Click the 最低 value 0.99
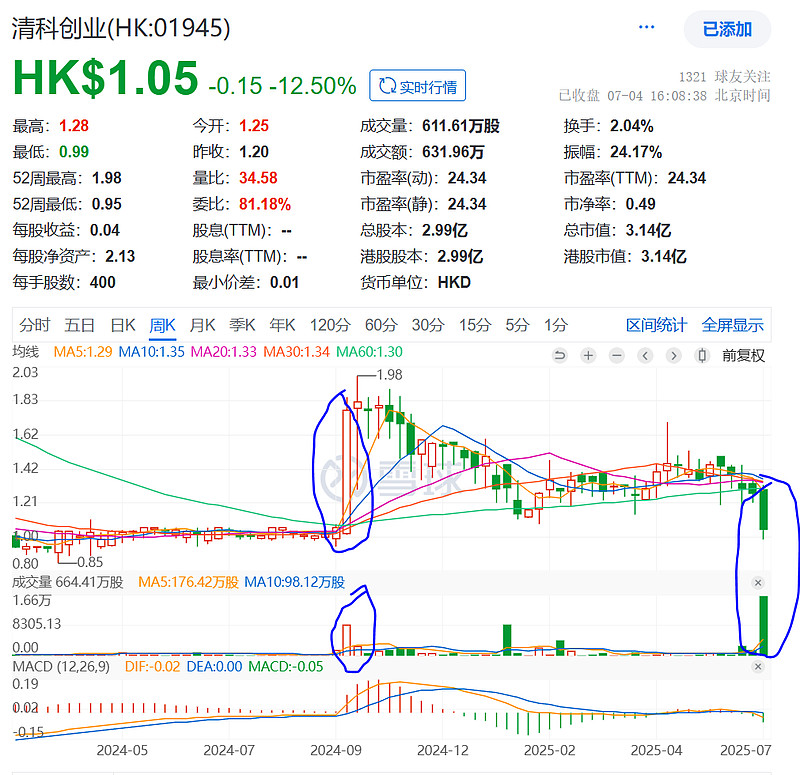The image size is (800, 775). (x=73, y=152)
